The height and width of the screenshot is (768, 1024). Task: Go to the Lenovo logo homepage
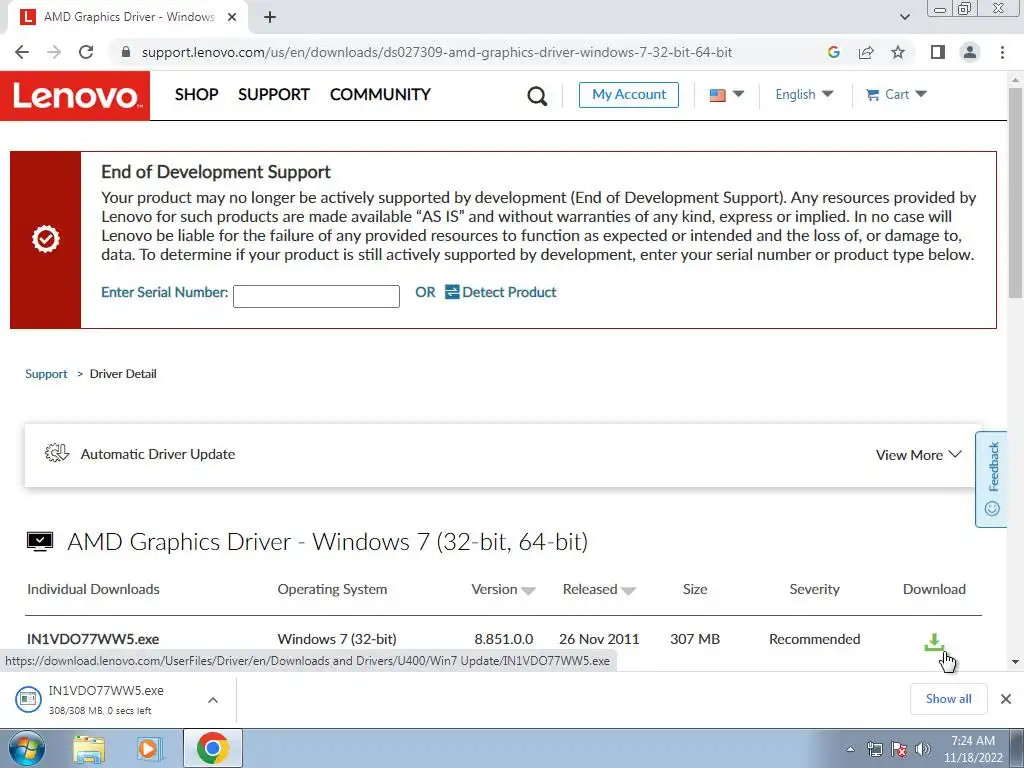tap(75, 96)
